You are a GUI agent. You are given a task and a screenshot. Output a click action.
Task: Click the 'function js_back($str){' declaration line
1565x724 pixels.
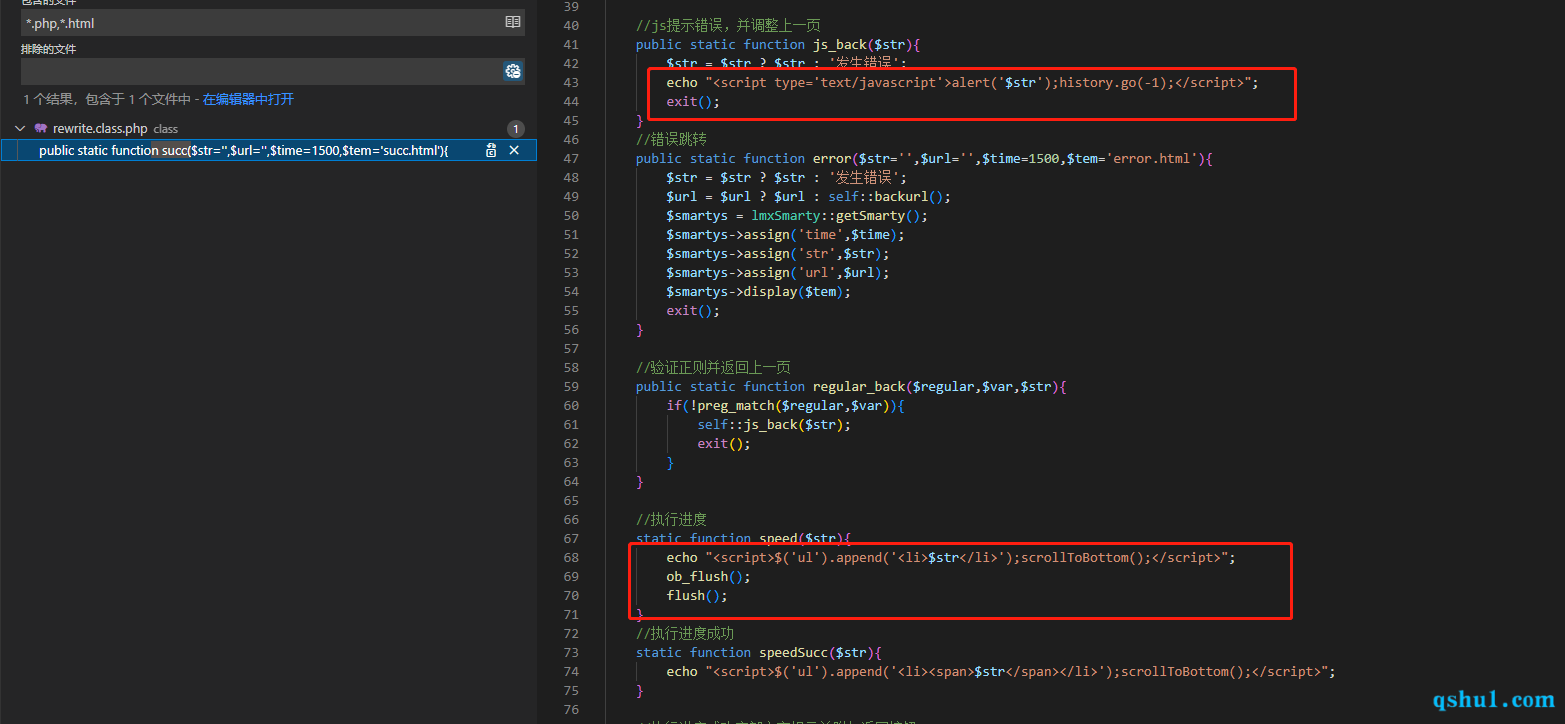click(778, 44)
